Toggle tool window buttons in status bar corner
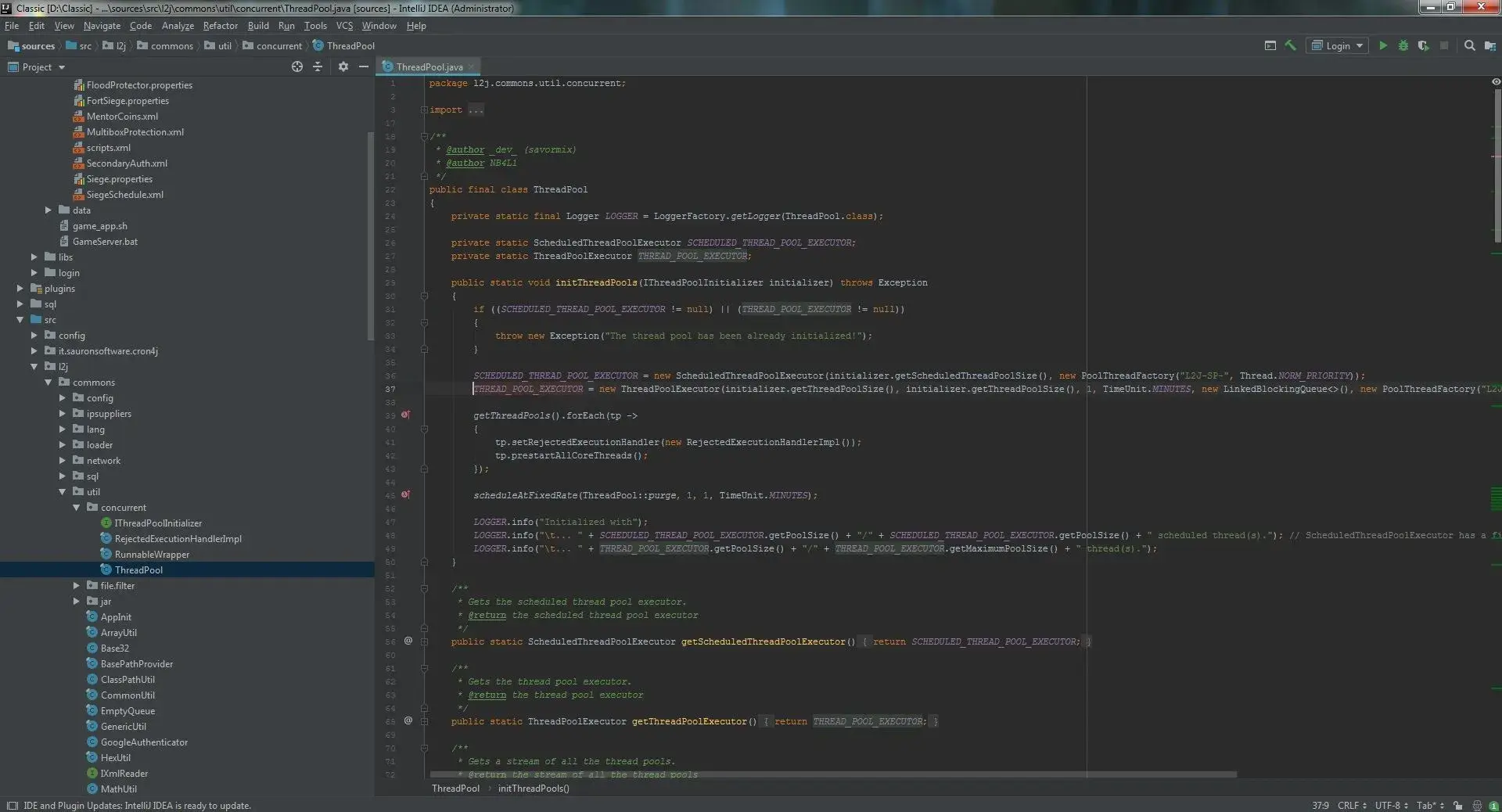 pos(12,805)
